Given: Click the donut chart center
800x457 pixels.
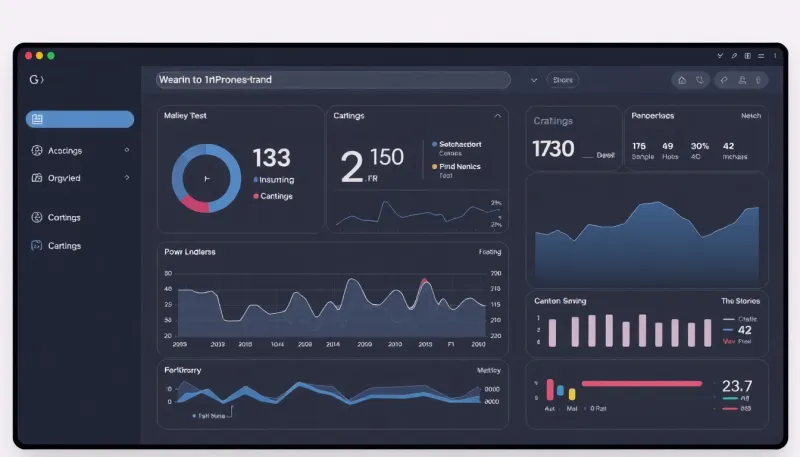Looking at the screenshot, I should coord(206,179).
